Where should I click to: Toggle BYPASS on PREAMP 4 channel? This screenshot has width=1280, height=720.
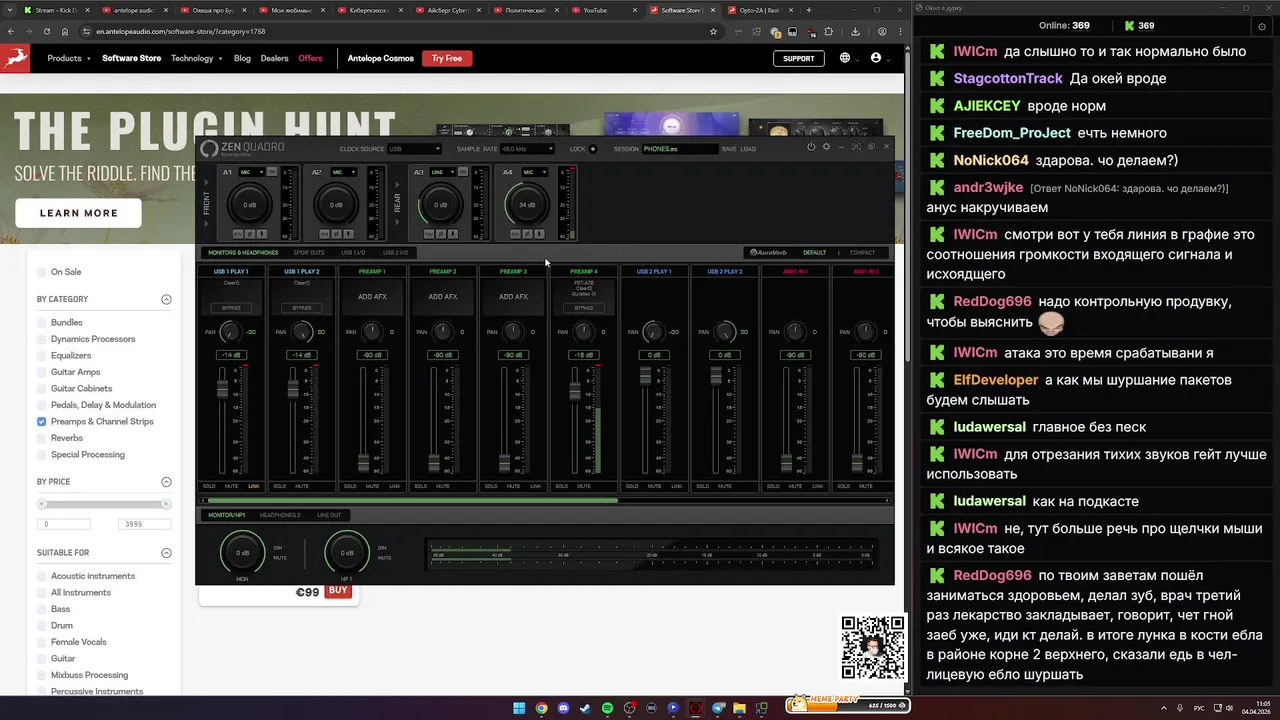point(583,308)
